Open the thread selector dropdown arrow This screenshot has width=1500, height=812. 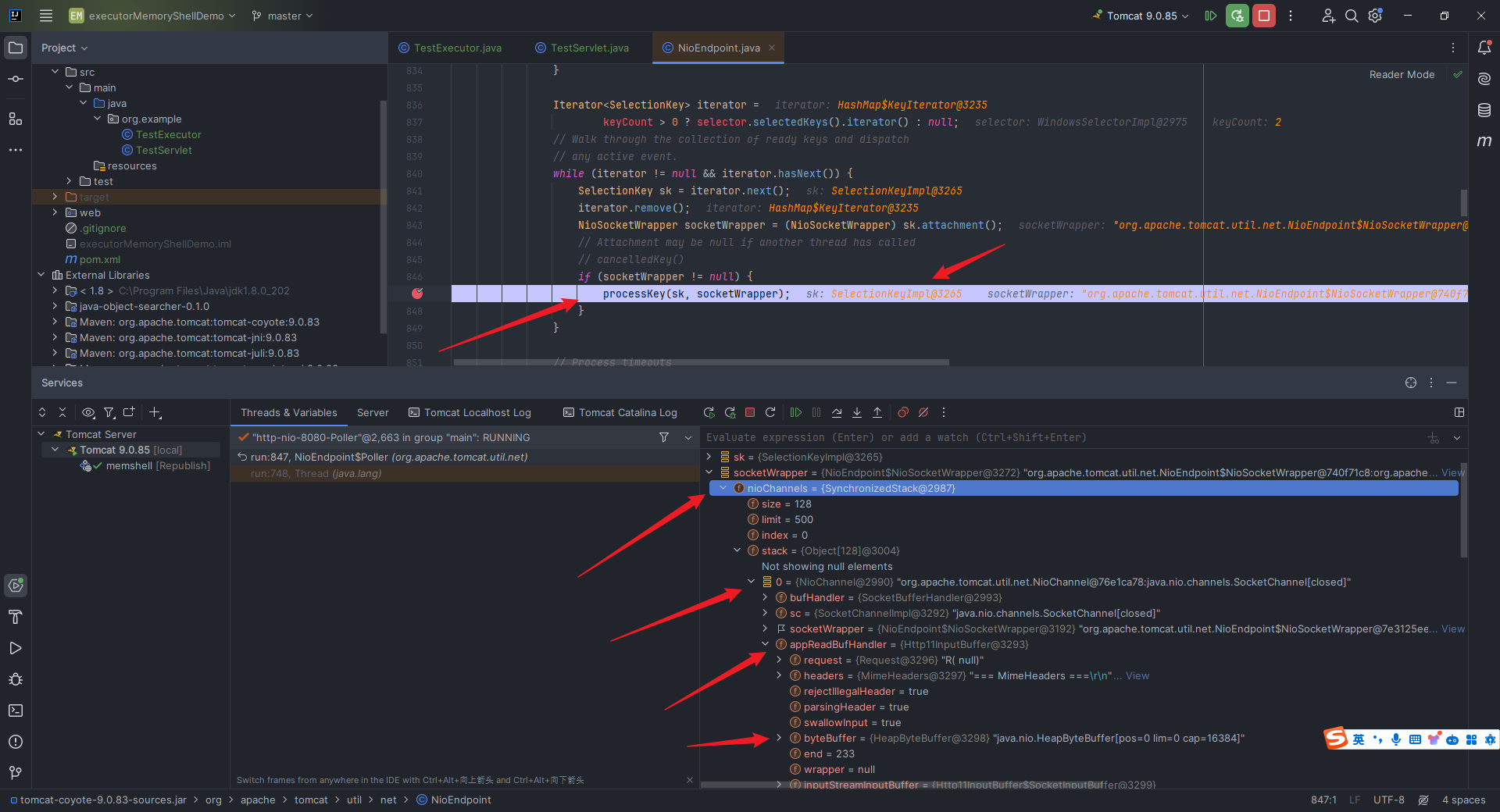(688, 437)
